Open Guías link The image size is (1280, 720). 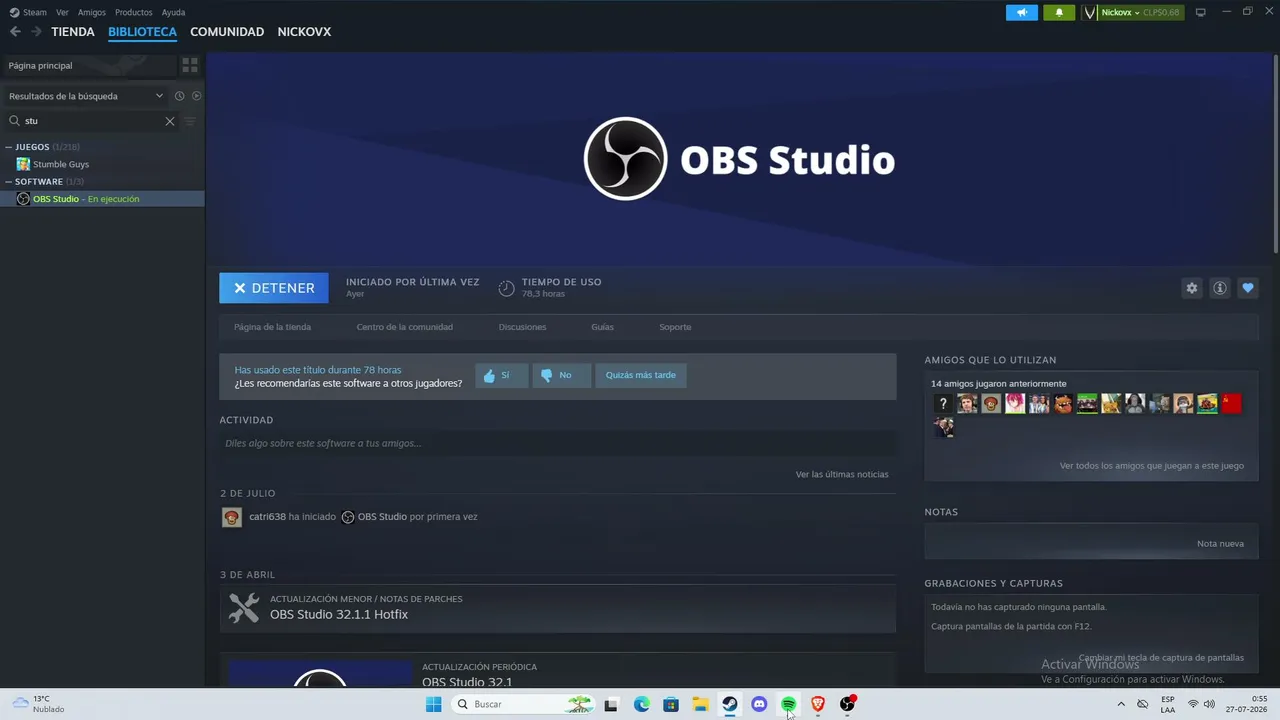point(602,327)
